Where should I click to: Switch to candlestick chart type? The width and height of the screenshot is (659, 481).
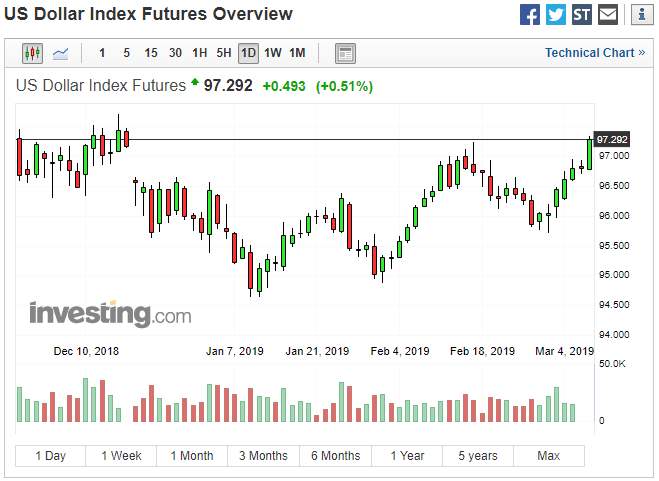point(32,53)
